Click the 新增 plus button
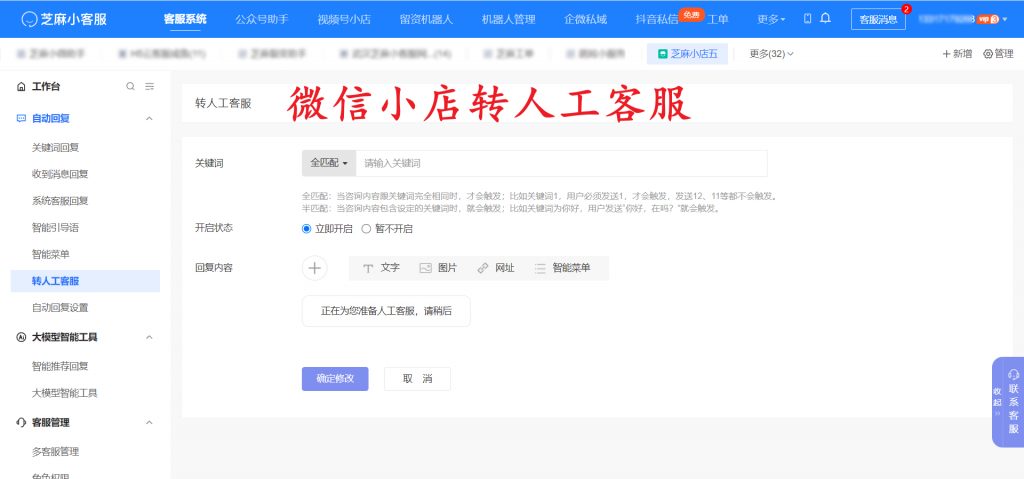1024x479 pixels. pos(957,54)
